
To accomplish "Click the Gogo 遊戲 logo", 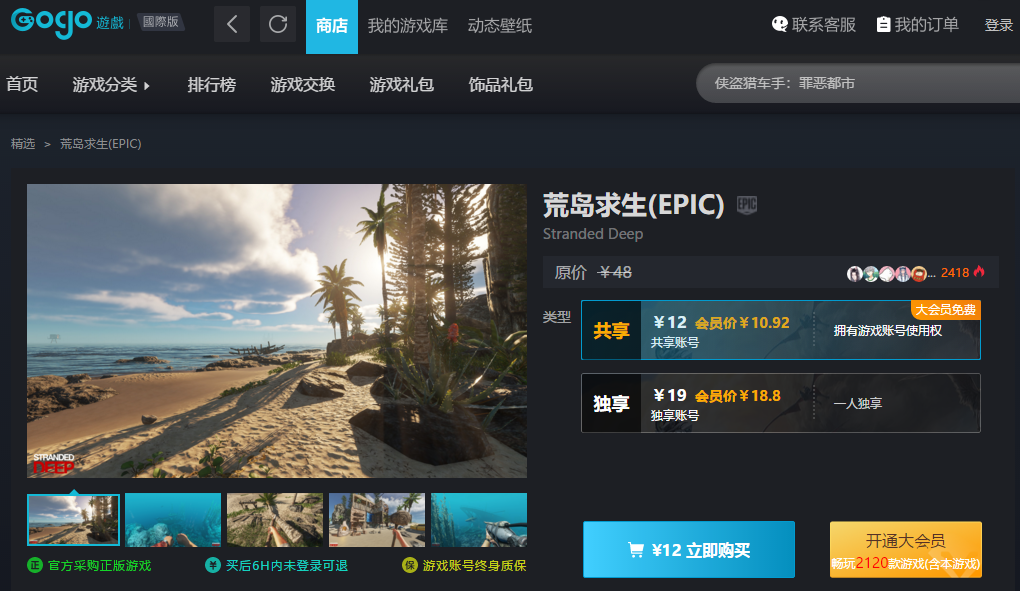I will 67,23.
